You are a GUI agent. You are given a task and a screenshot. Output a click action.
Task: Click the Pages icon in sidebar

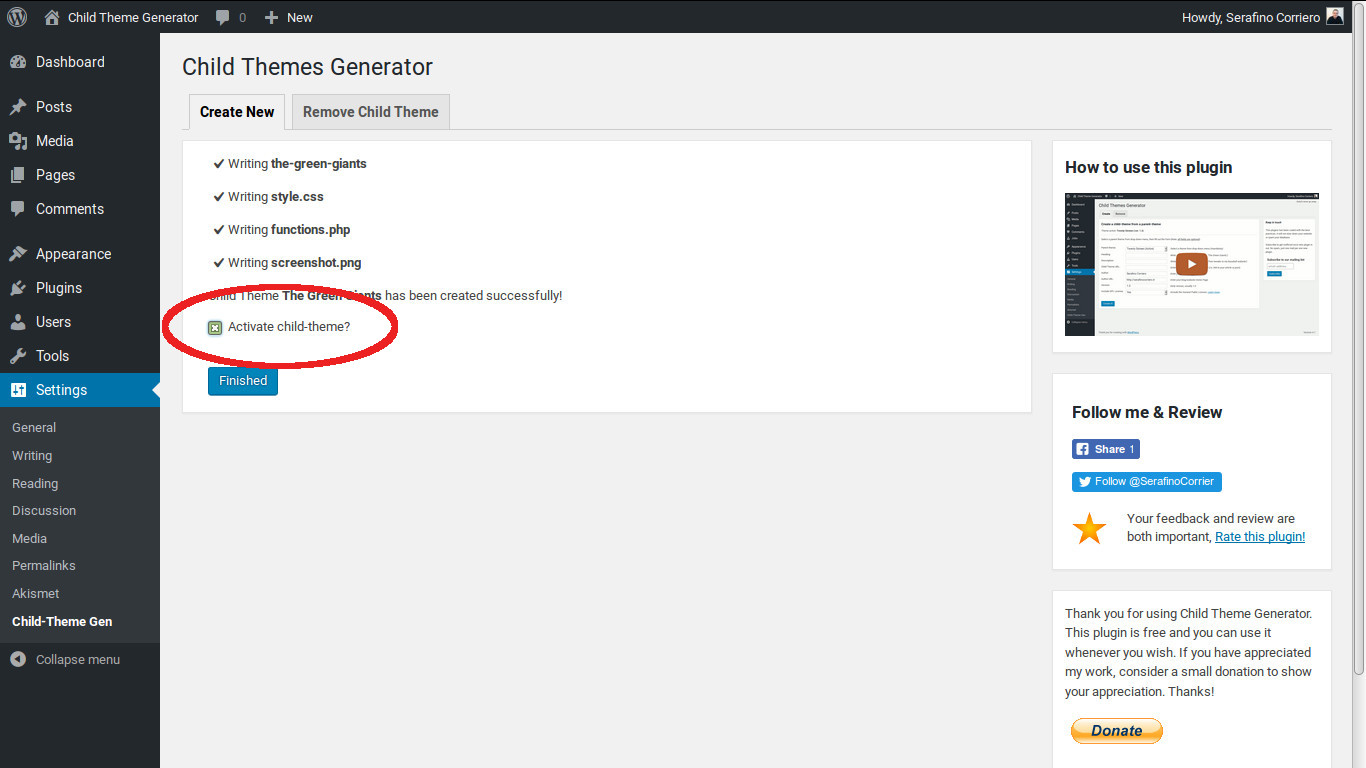click(x=18, y=175)
